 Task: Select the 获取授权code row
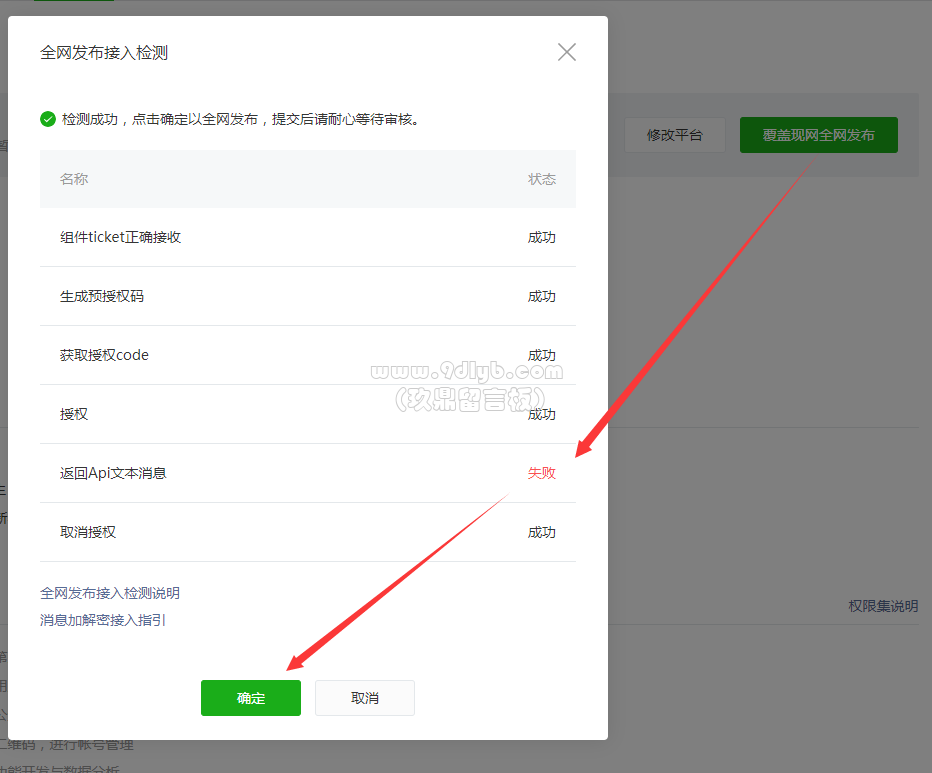point(308,355)
